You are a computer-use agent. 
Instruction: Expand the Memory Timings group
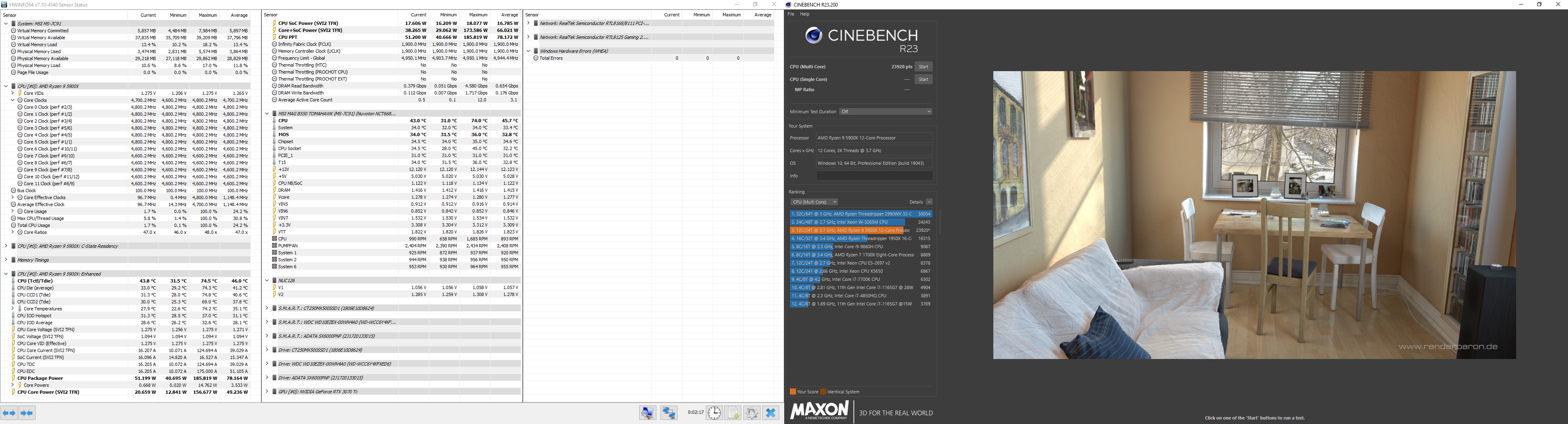pos(6,260)
